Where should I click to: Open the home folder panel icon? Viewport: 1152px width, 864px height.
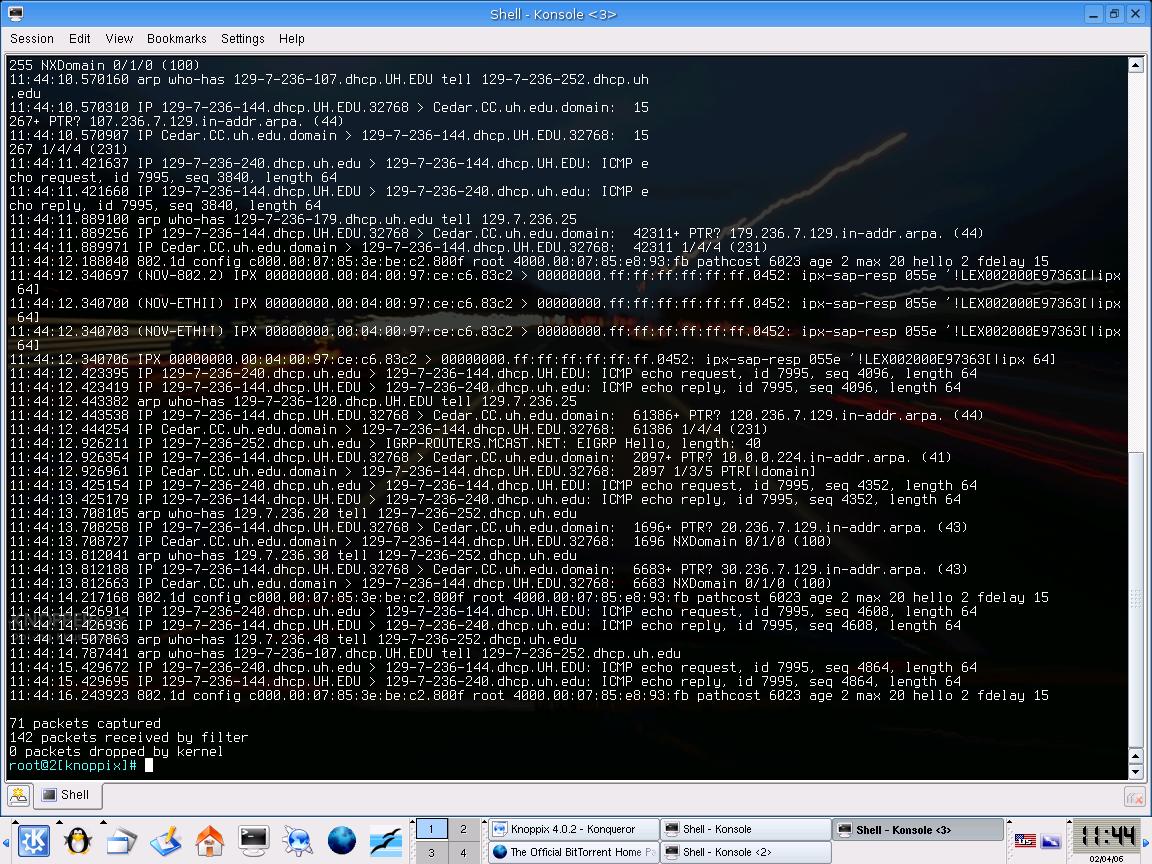(x=209, y=840)
